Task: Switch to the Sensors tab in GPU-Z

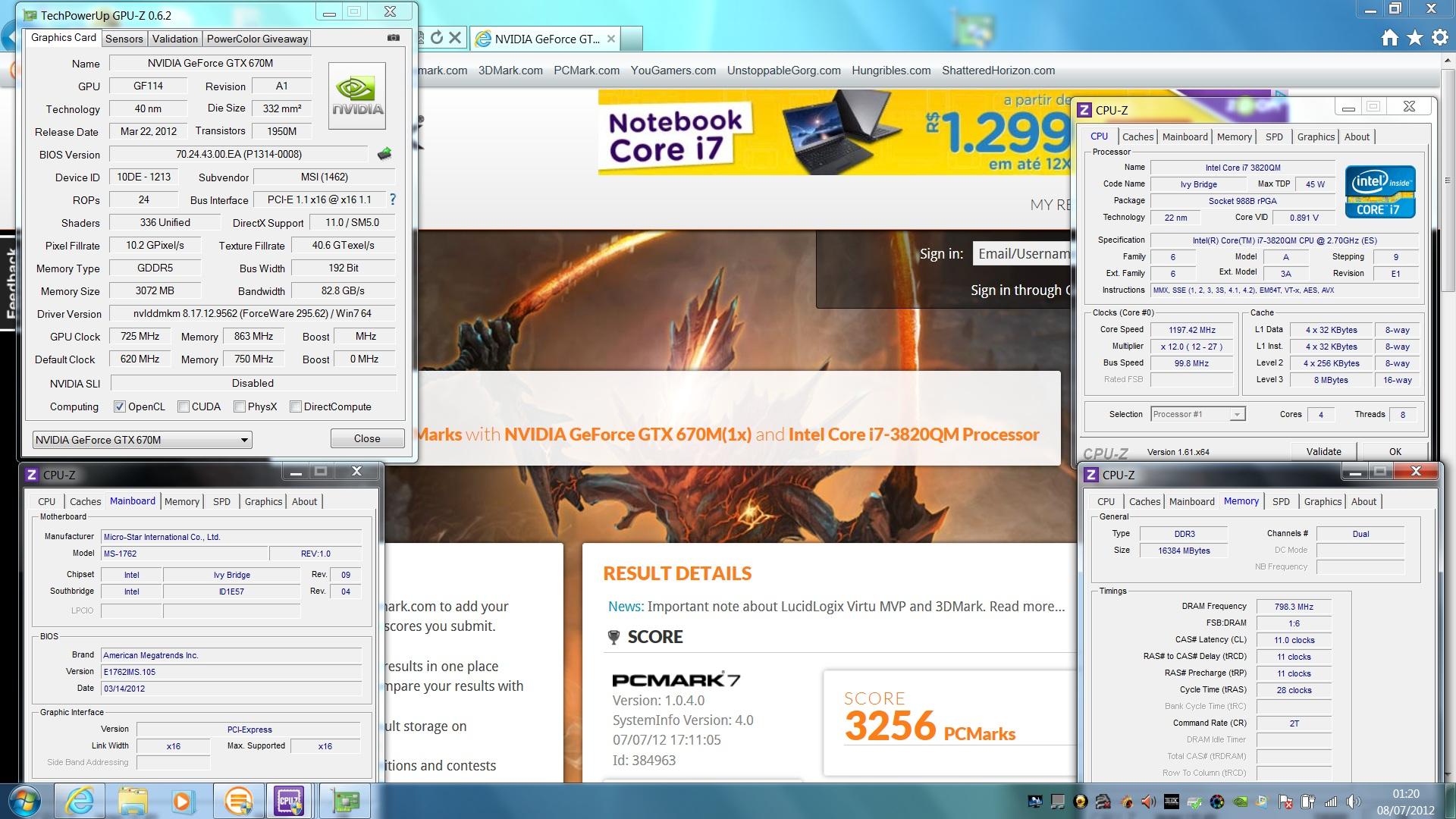Action: click(x=124, y=39)
